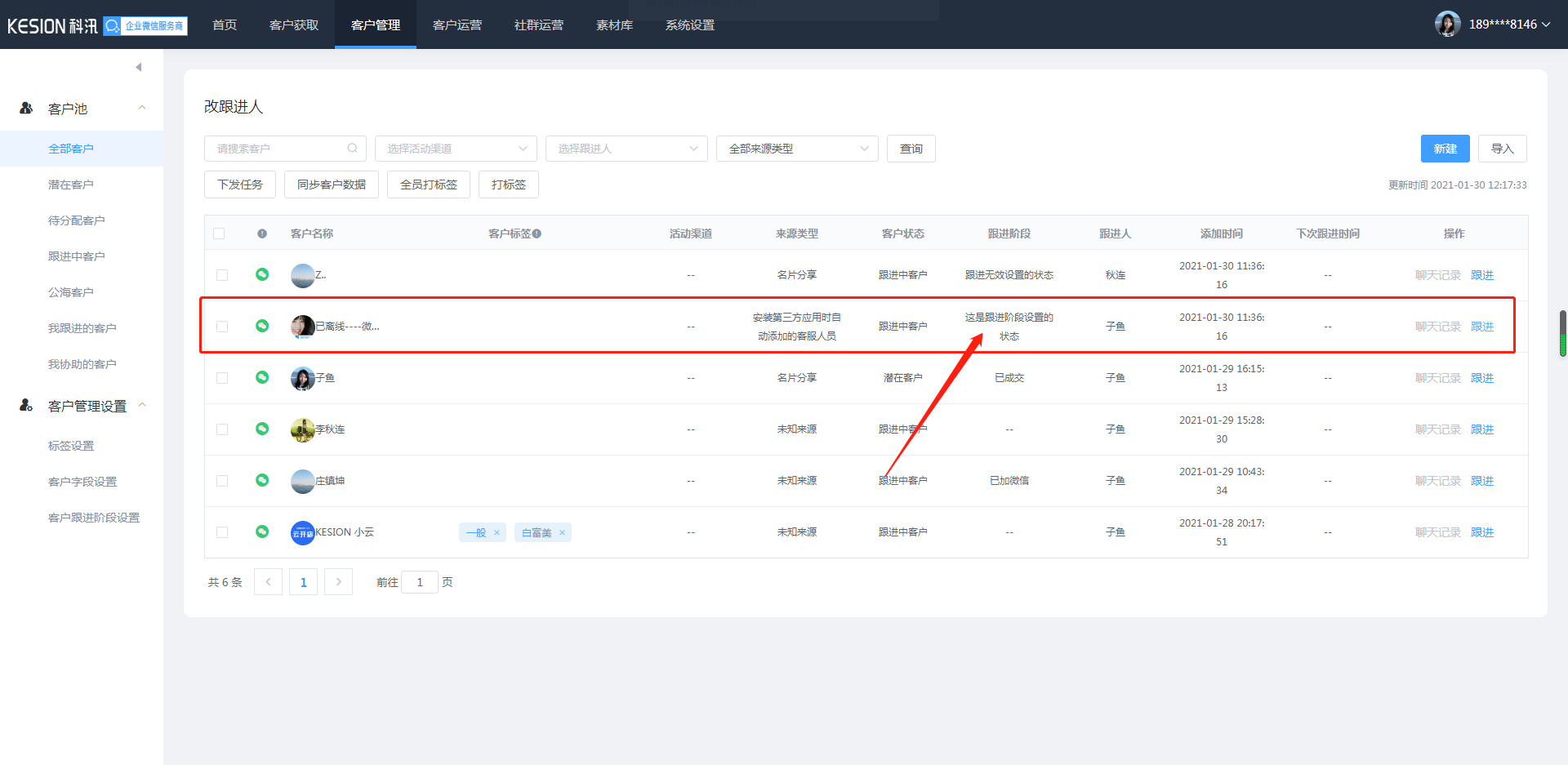The width and height of the screenshot is (1568, 765).
Task: Click the info icon in table header column
Action: (262, 234)
